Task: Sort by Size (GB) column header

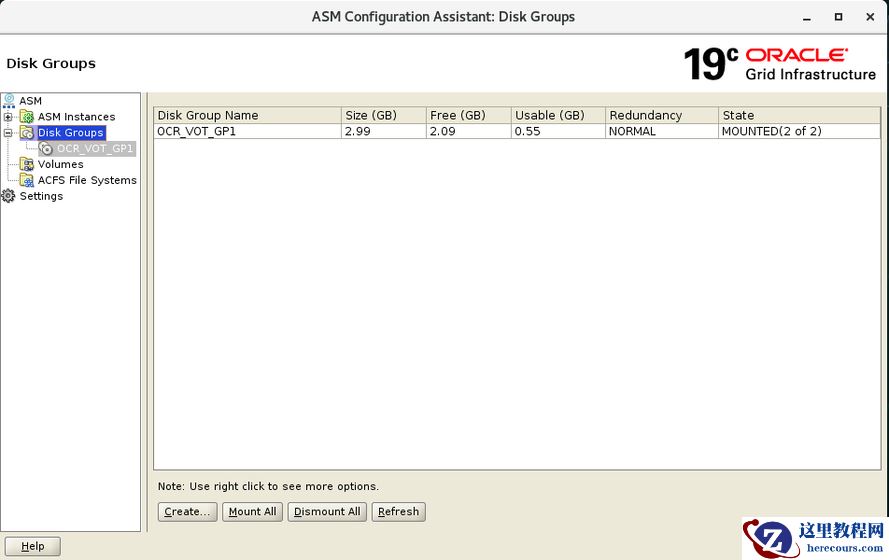Action: click(384, 115)
